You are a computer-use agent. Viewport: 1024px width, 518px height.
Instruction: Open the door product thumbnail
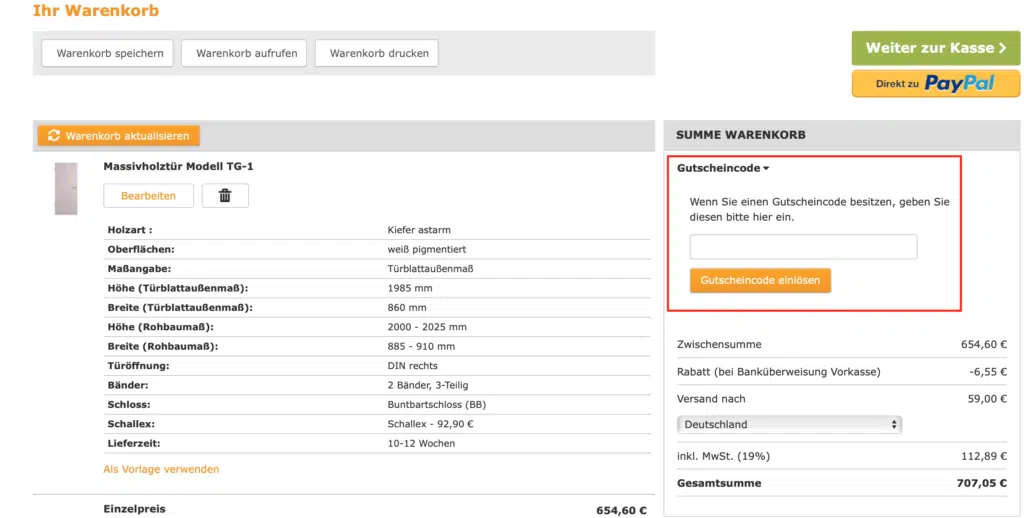pos(66,189)
